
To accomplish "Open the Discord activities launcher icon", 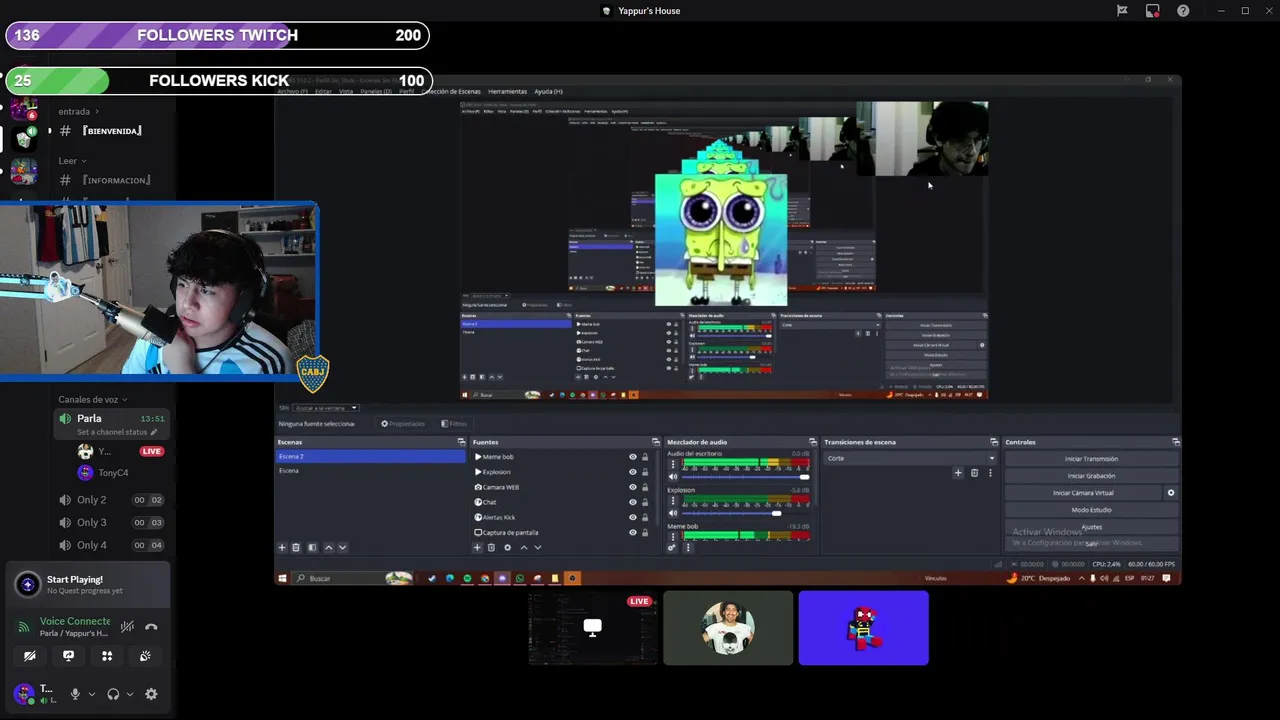I will coord(107,656).
